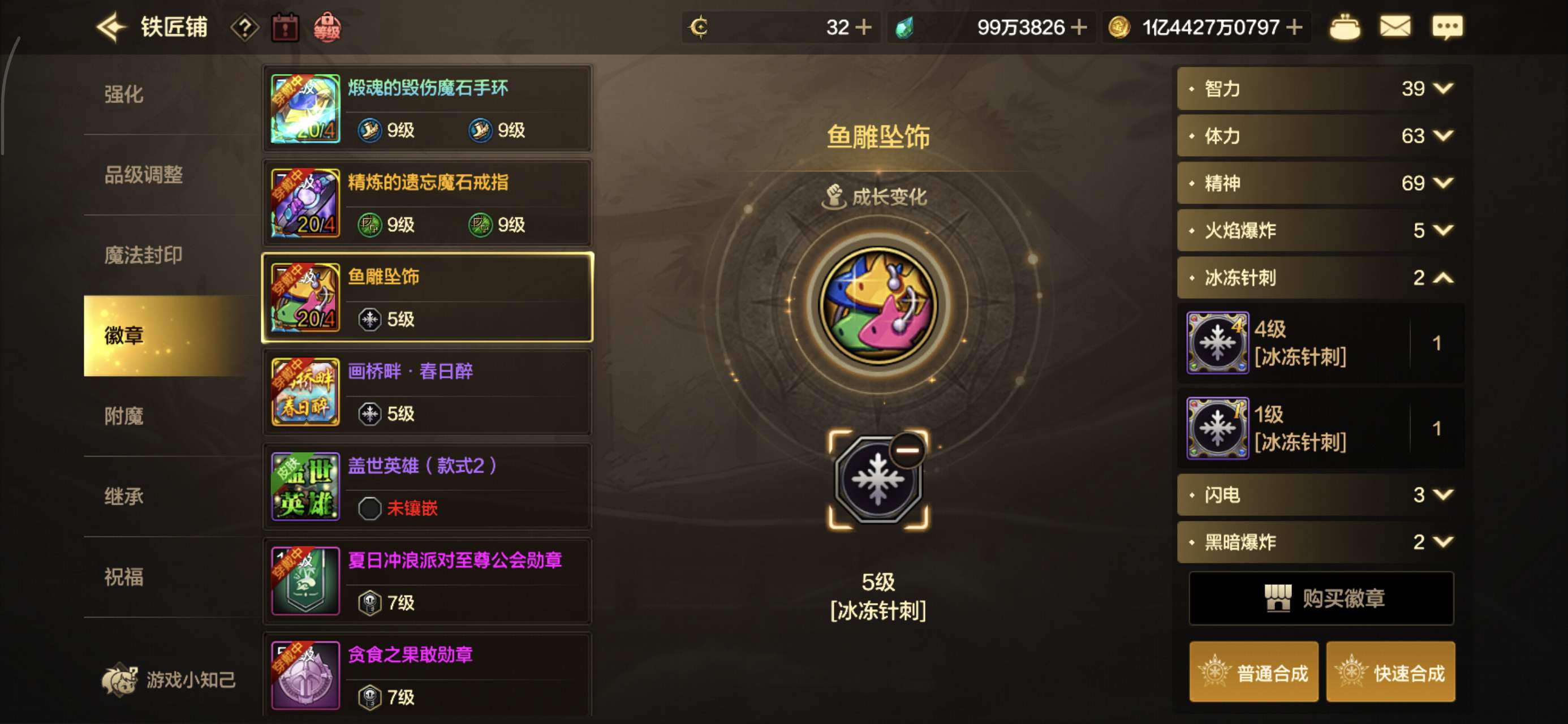Open the mail envelope icon
Viewport: 1568px width, 724px height.
(x=1394, y=27)
